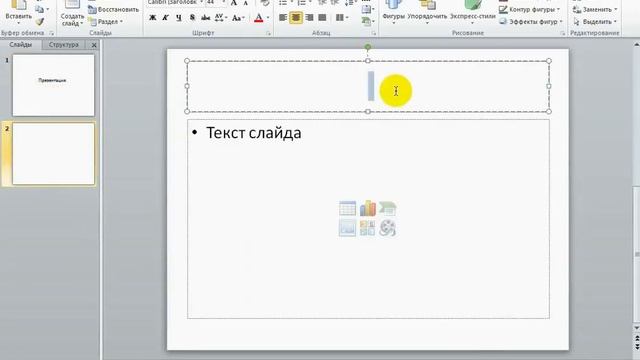
Task: Click the green rotation handle
Action: click(x=368, y=47)
